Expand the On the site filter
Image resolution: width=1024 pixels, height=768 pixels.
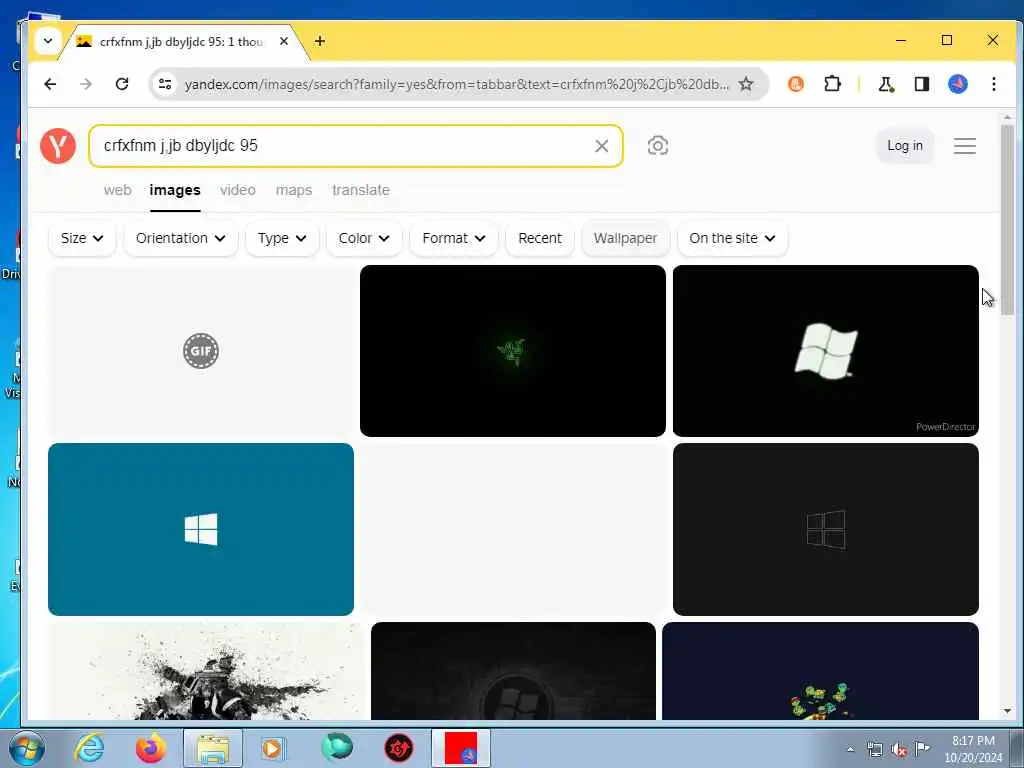tap(732, 238)
